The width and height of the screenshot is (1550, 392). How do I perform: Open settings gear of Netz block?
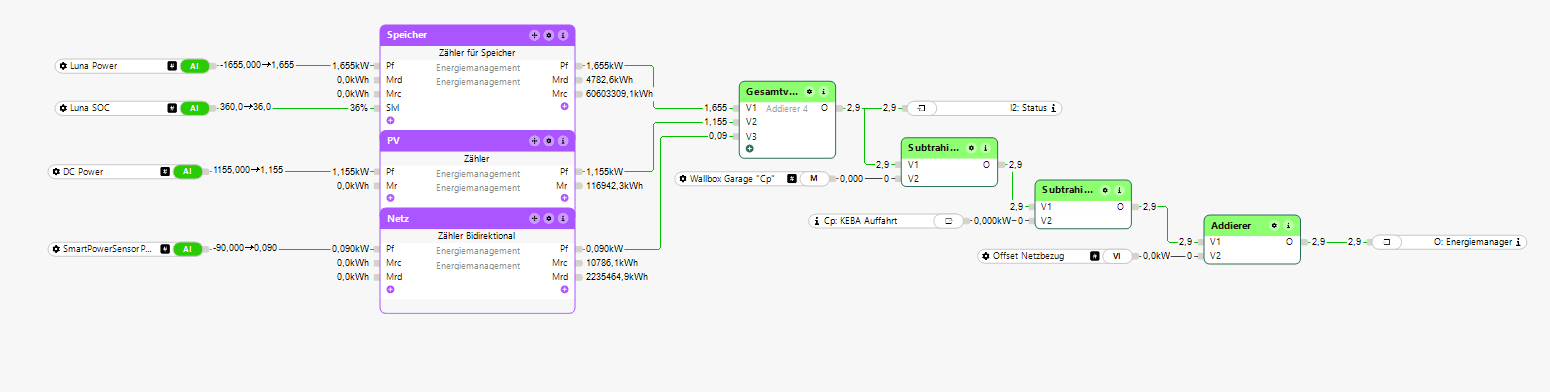tap(548, 217)
